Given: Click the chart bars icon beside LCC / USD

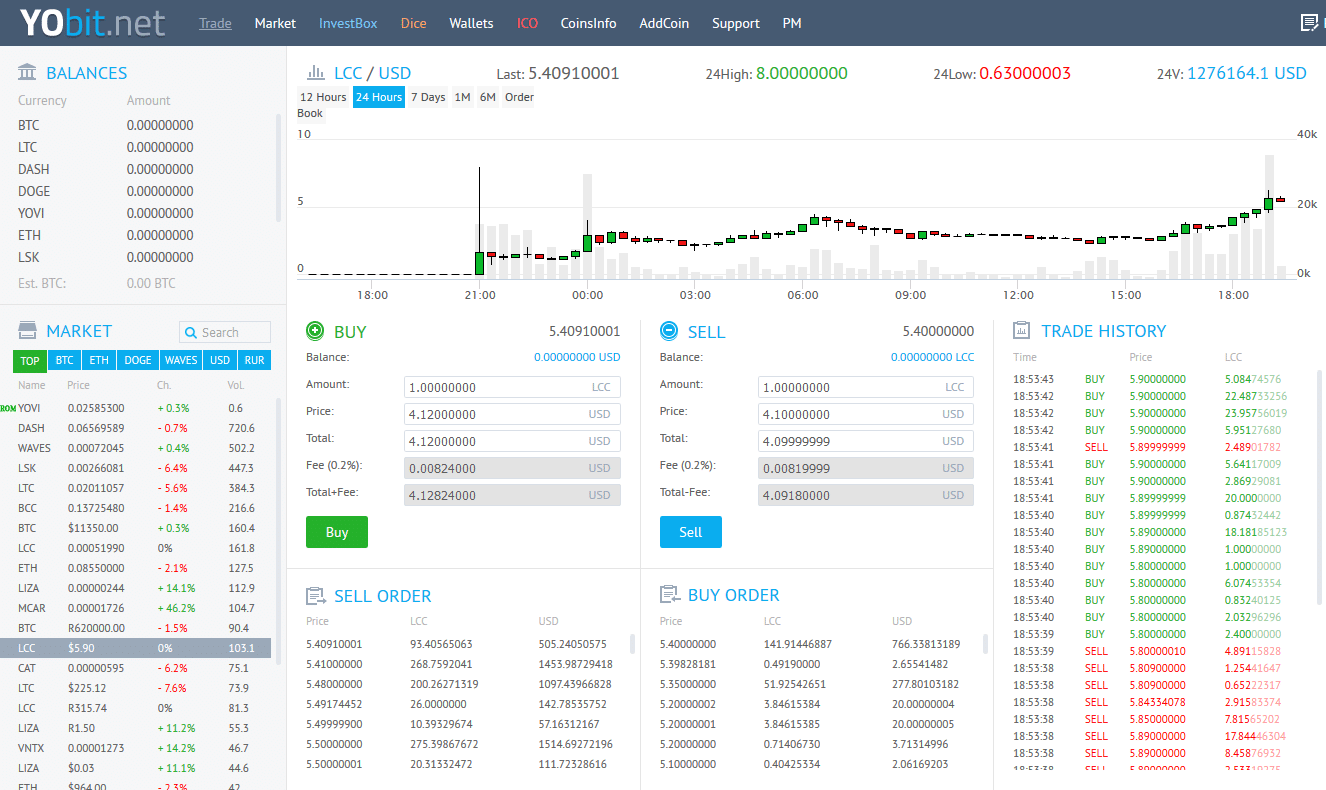Looking at the screenshot, I should click(315, 72).
